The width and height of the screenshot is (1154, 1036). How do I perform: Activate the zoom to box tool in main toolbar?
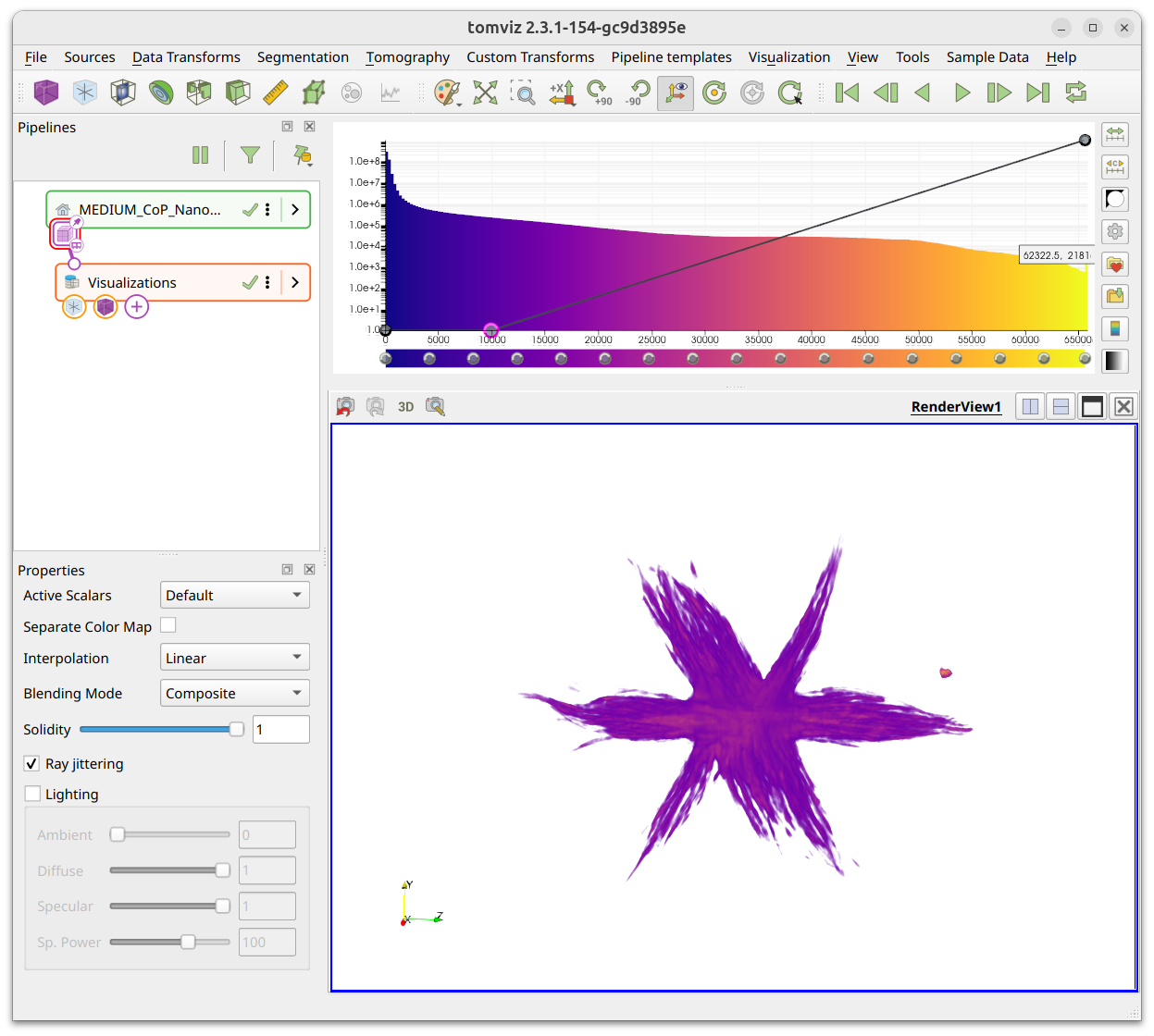[523, 92]
